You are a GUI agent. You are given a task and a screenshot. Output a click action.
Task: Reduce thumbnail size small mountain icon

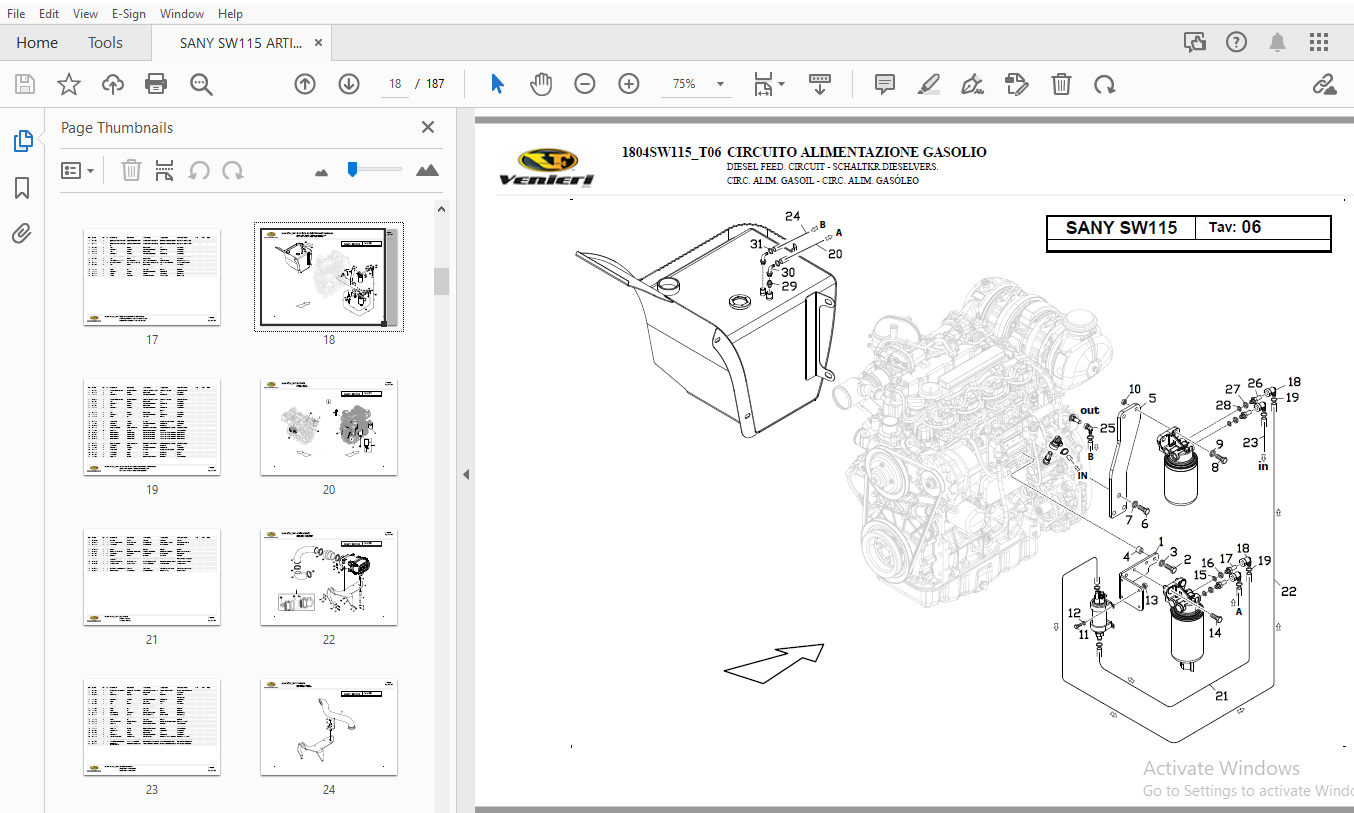(x=321, y=172)
